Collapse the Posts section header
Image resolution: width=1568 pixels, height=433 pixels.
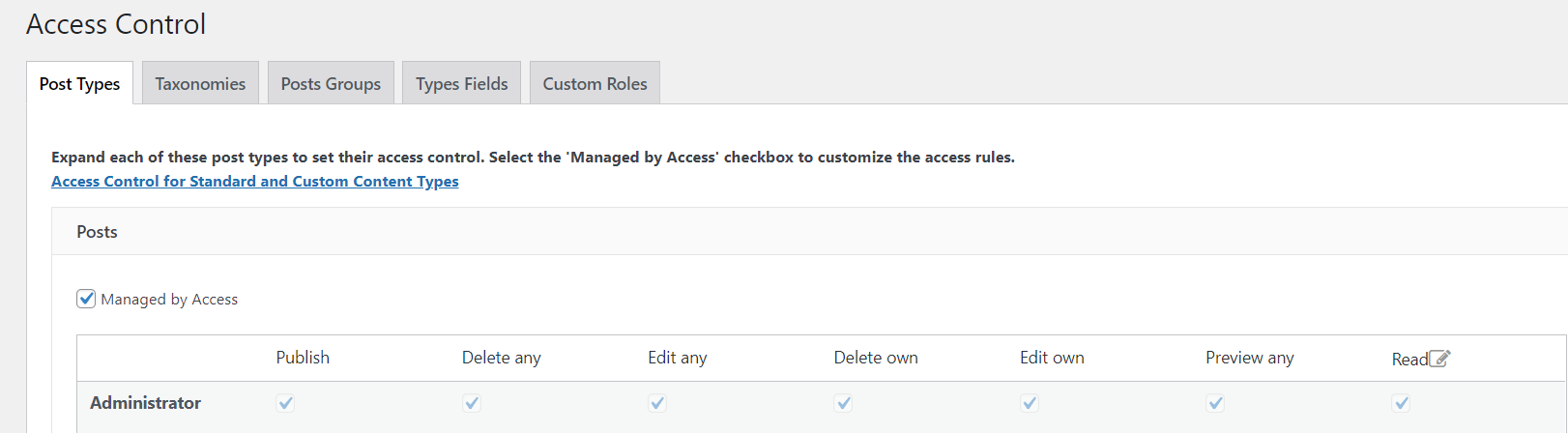click(x=97, y=232)
